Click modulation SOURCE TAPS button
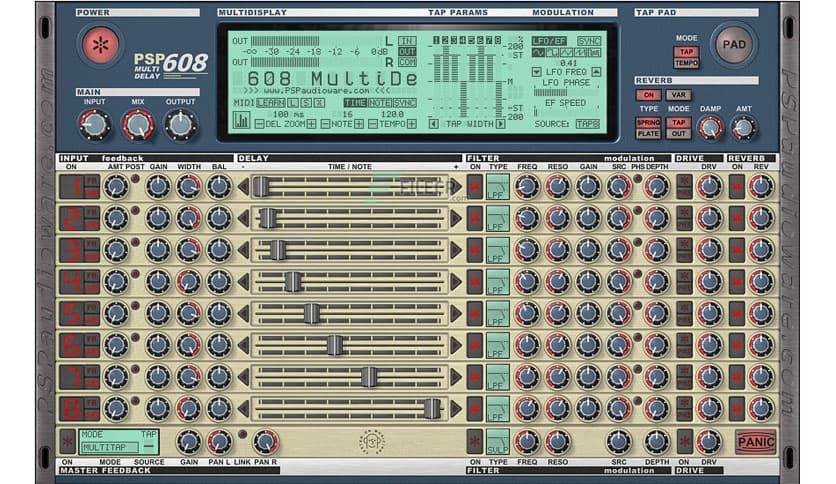The image size is (836, 484). click(x=587, y=124)
